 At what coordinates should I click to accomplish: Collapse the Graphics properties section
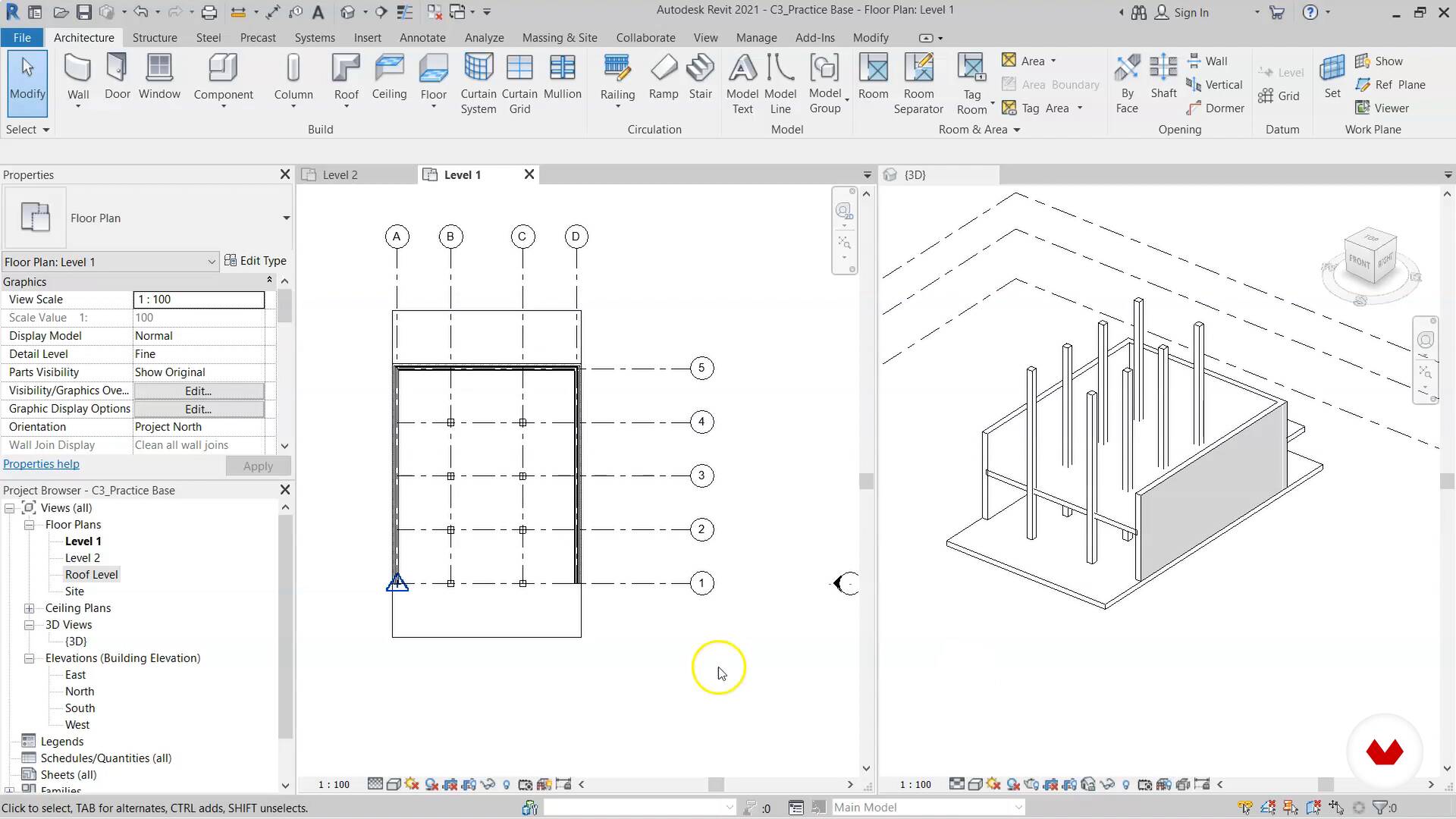[x=269, y=281]
